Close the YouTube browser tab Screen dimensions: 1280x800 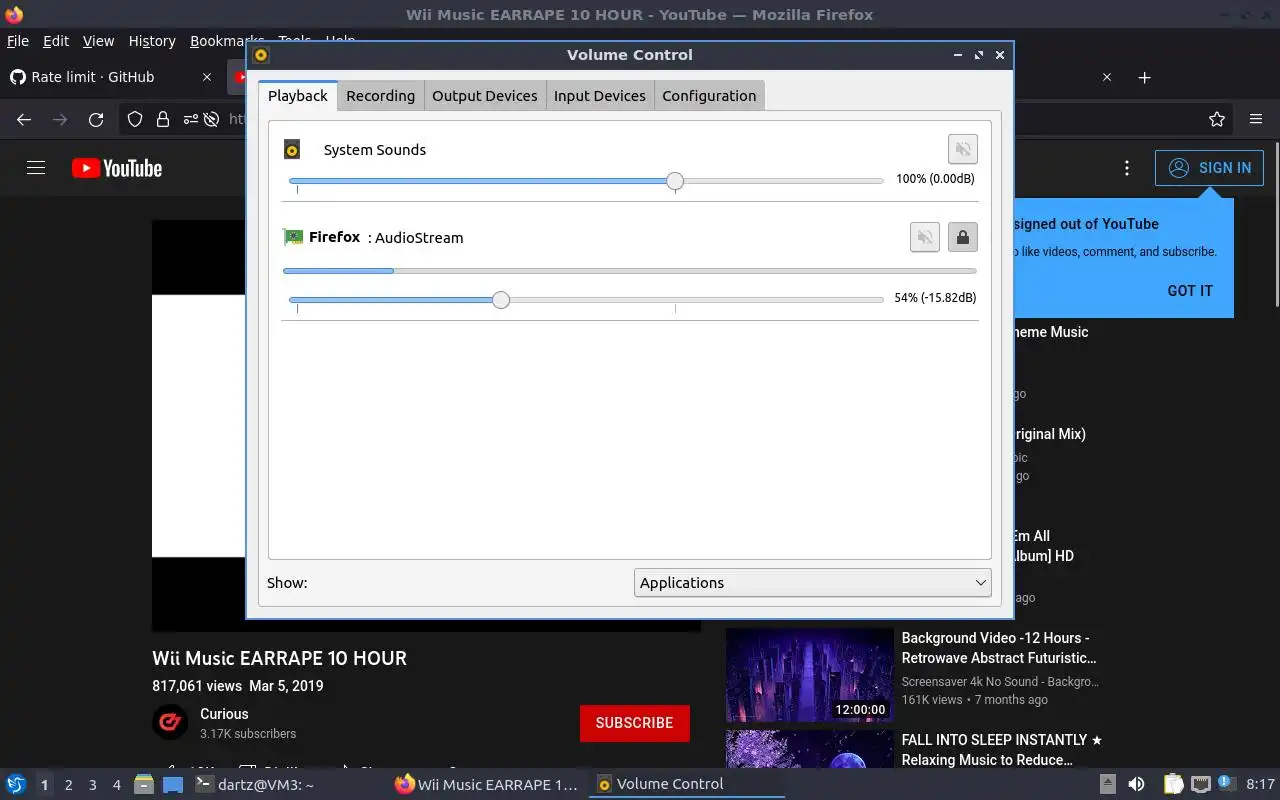[x=1107, y=77]
